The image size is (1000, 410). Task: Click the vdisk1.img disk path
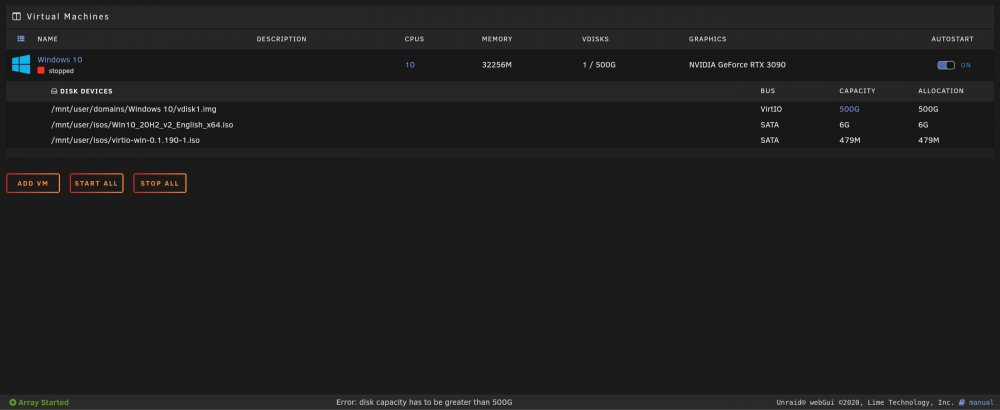pos(134,109)
